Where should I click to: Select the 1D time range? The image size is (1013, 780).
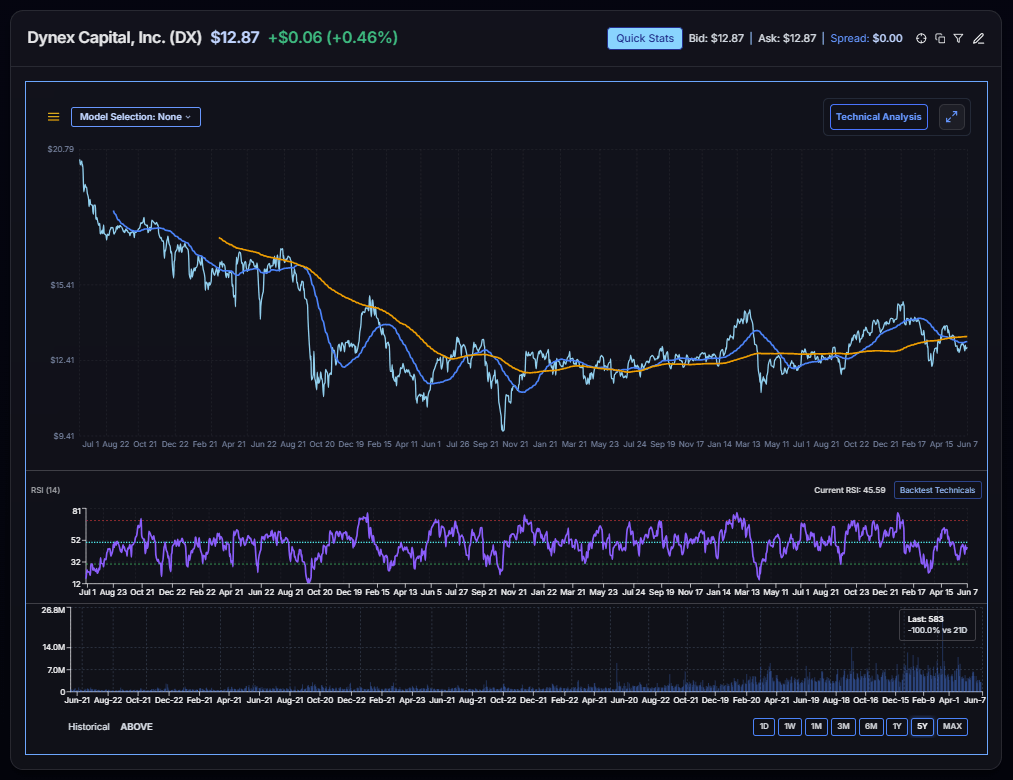(x=764, y=726)
